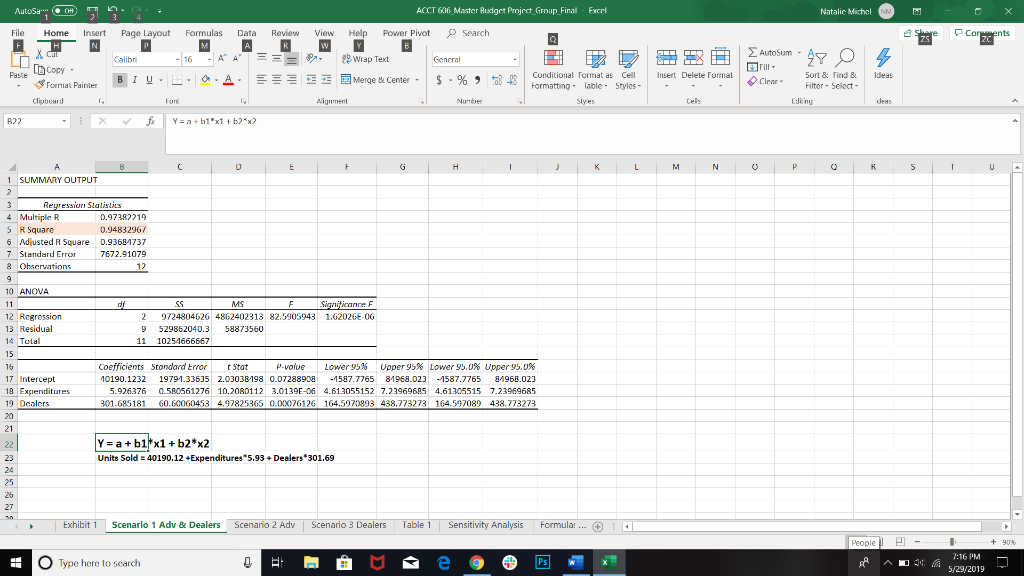Screen dimensions: 1024x576
Task: Open Find & Select
Action: pos(844,69)
